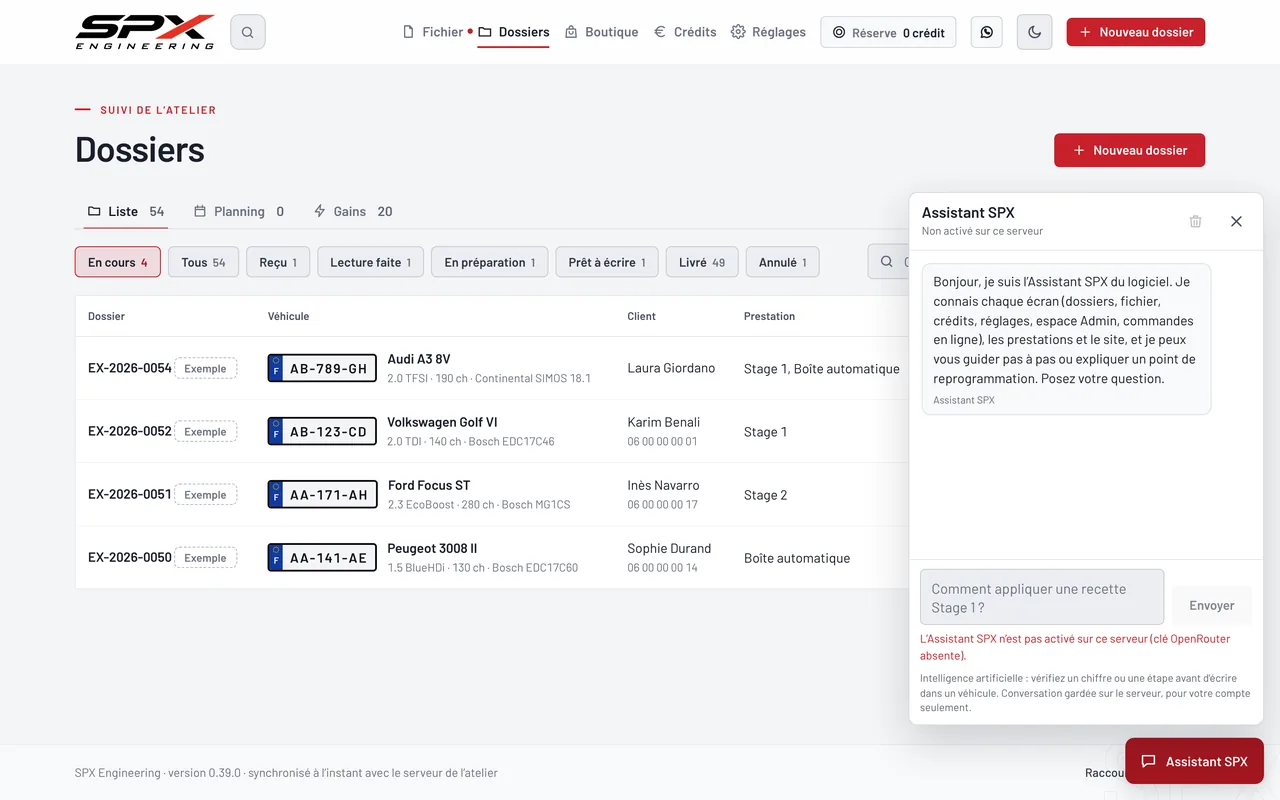Open dossier EX-2026-0052
Viewport: 1280px width, 800px height.
(130, 431)
